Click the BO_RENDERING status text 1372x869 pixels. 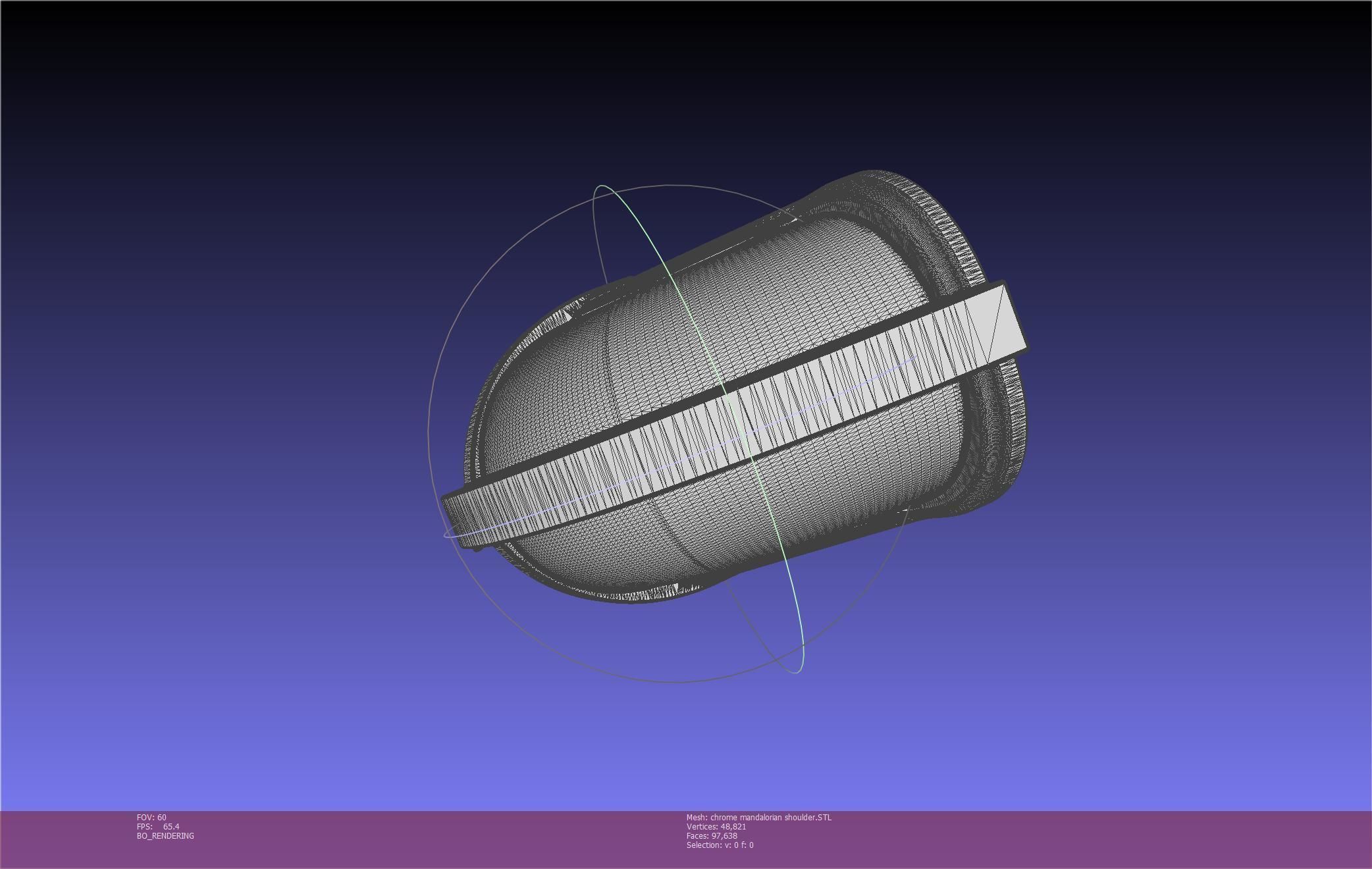[165, 835]
